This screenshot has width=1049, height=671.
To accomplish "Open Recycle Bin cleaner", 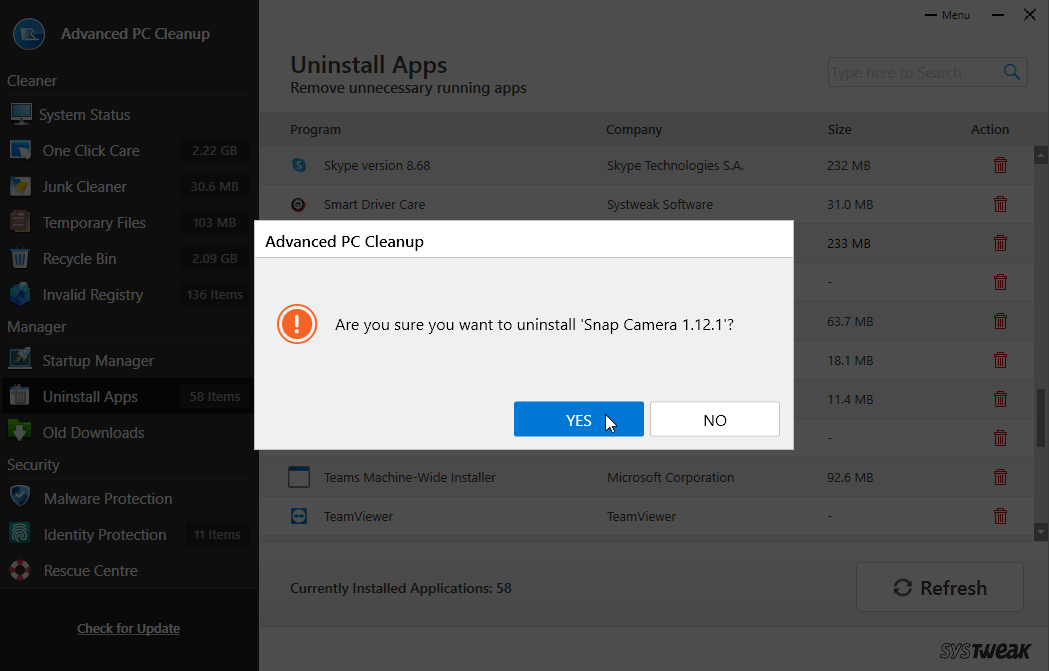I will click(79, 259).
